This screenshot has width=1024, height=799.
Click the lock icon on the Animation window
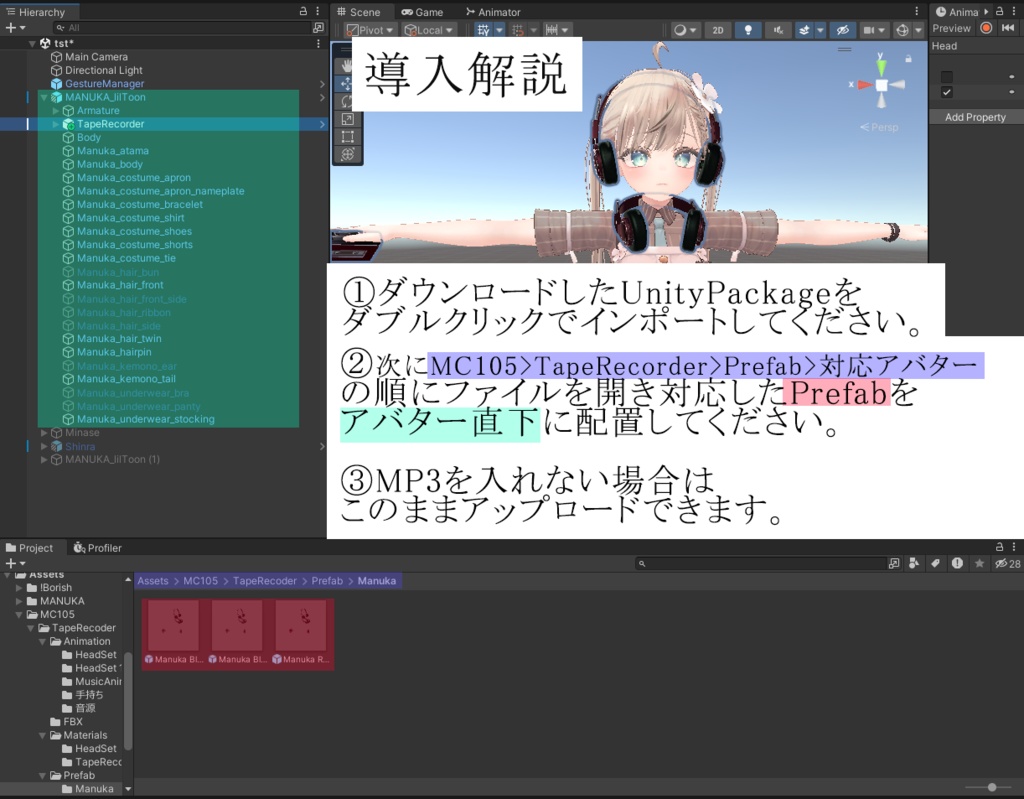pos(999,12)
